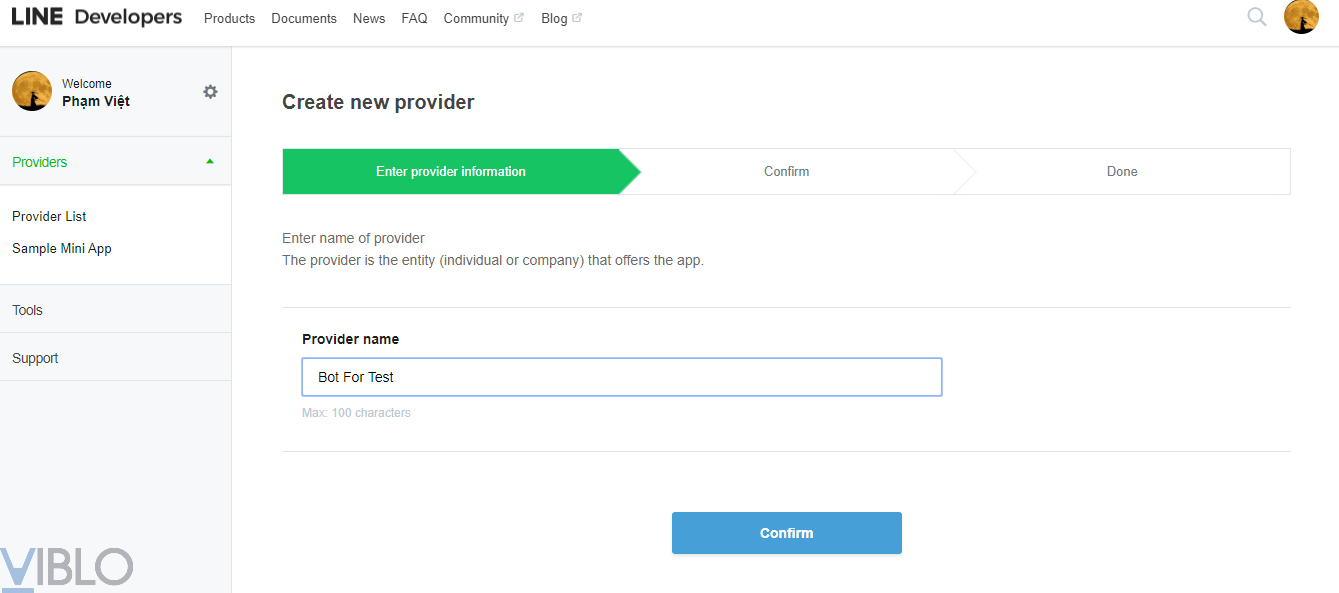Go to Documents page

click(x=304, y=18)
